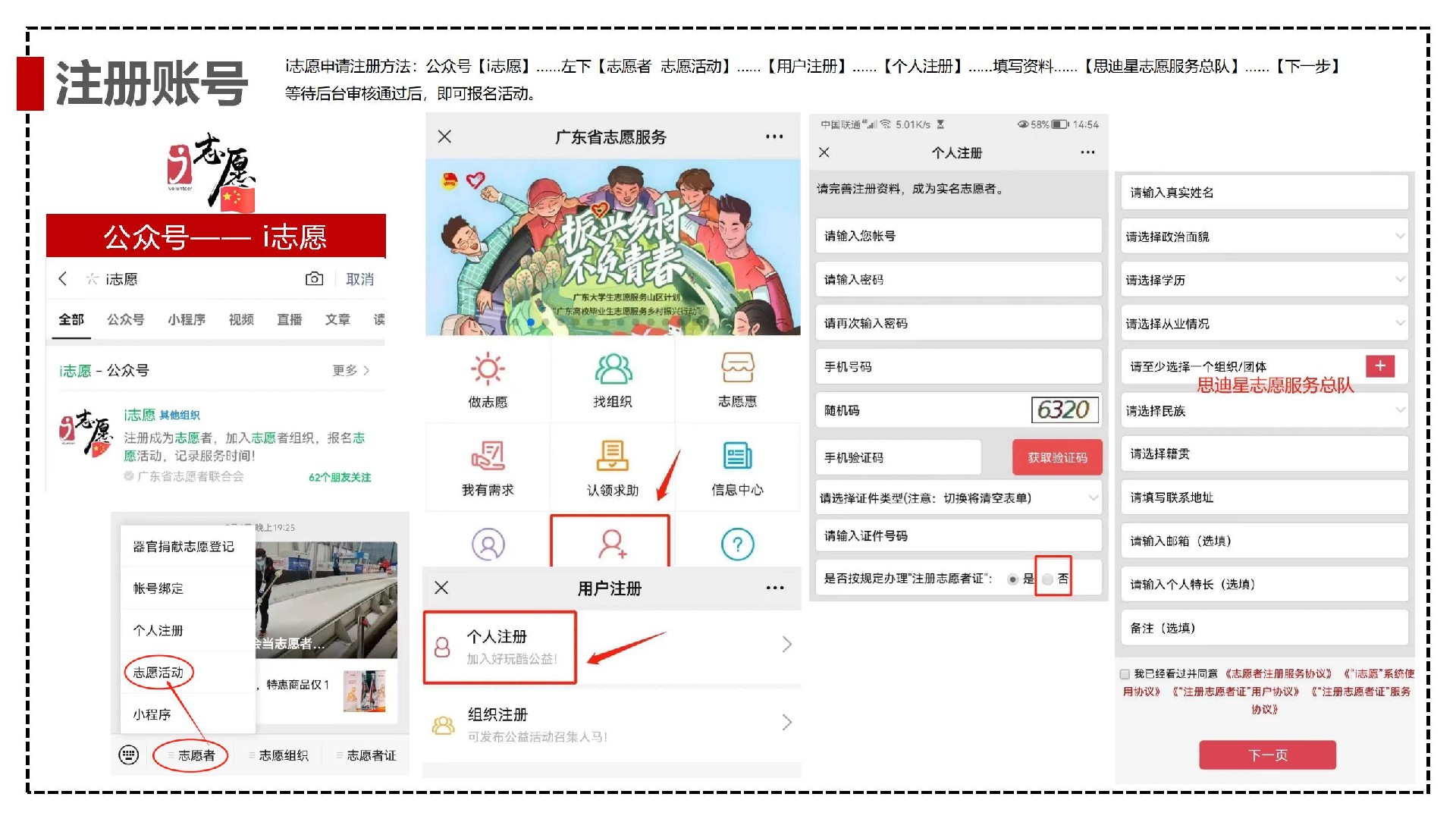Viewport: 1456px width, 819px height.
Task: Click the back arrow beside i志愿 search
Action: coord(63,279)
